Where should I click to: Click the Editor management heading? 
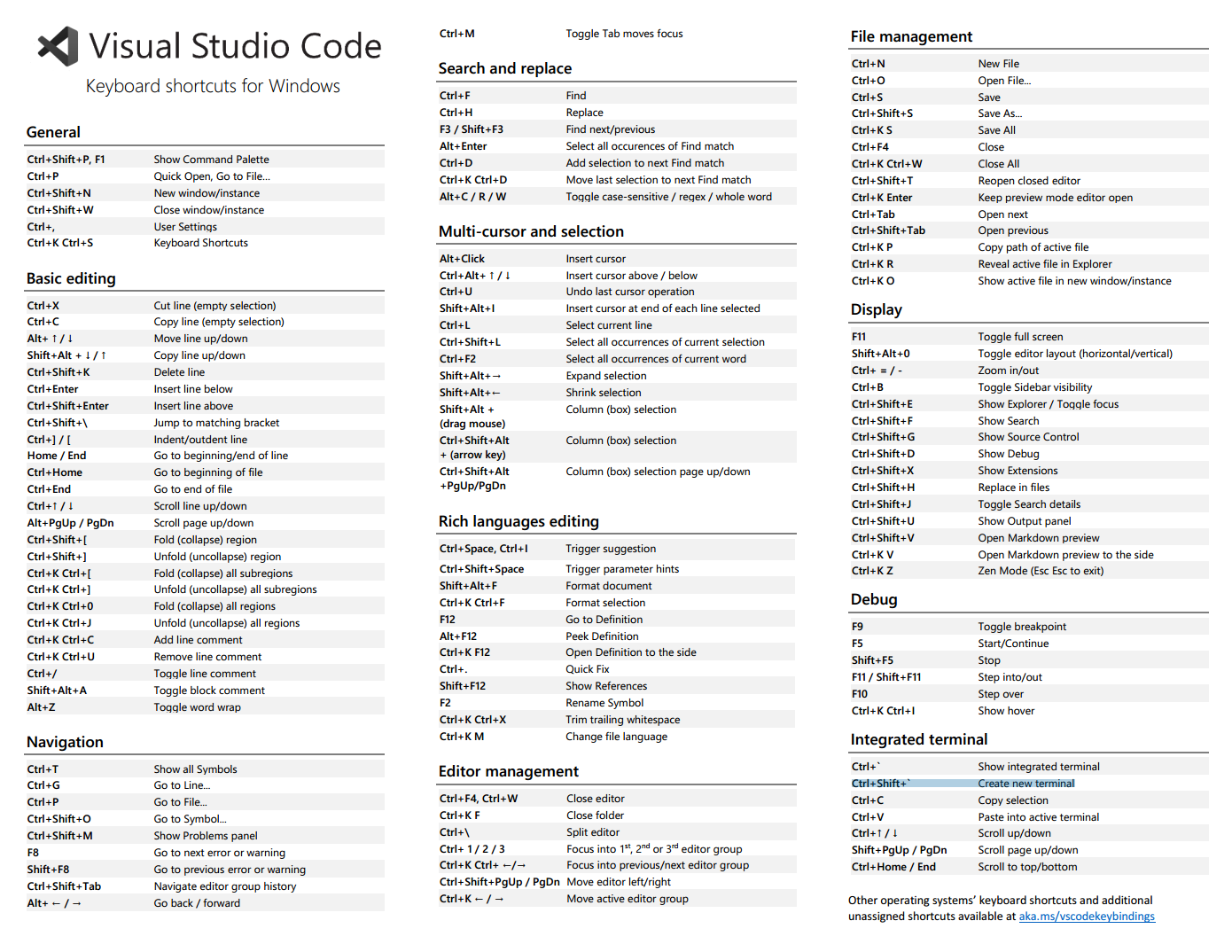point(508,771)
